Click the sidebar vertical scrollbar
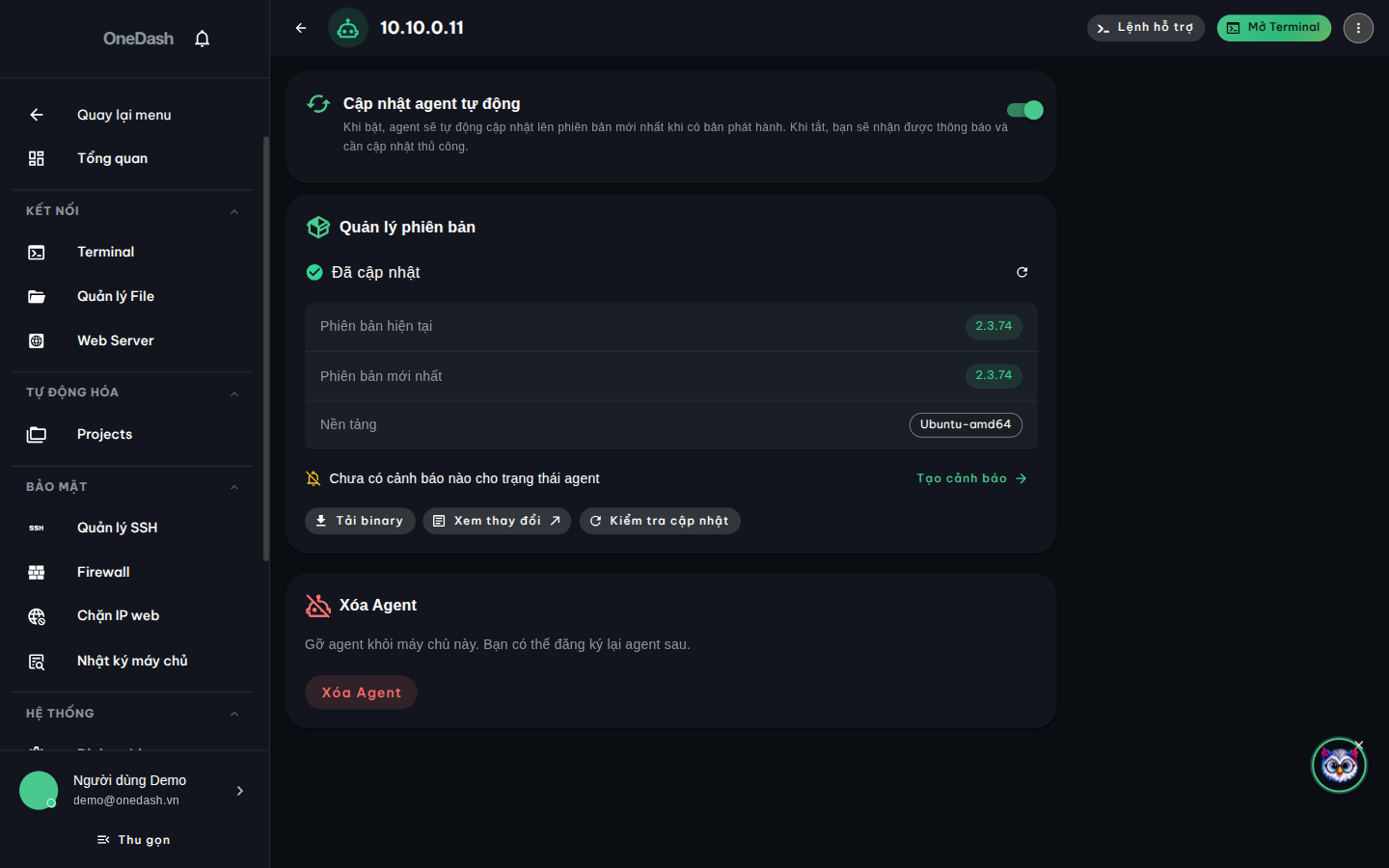Screen dimensions: 1389x868 266,348
